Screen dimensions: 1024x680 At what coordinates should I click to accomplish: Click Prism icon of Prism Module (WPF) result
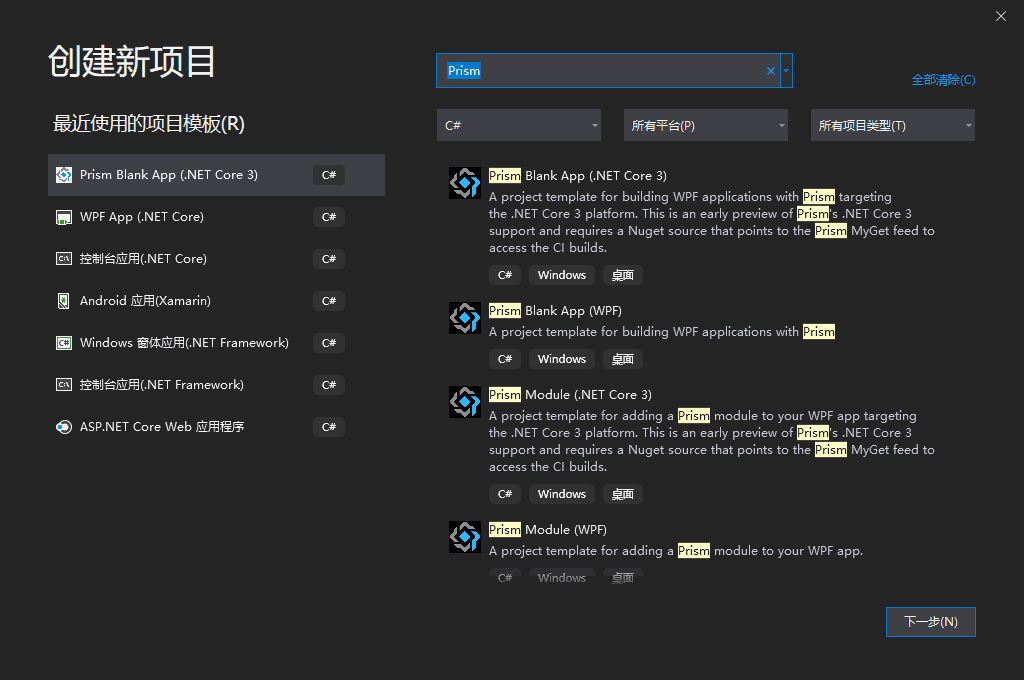465,537
